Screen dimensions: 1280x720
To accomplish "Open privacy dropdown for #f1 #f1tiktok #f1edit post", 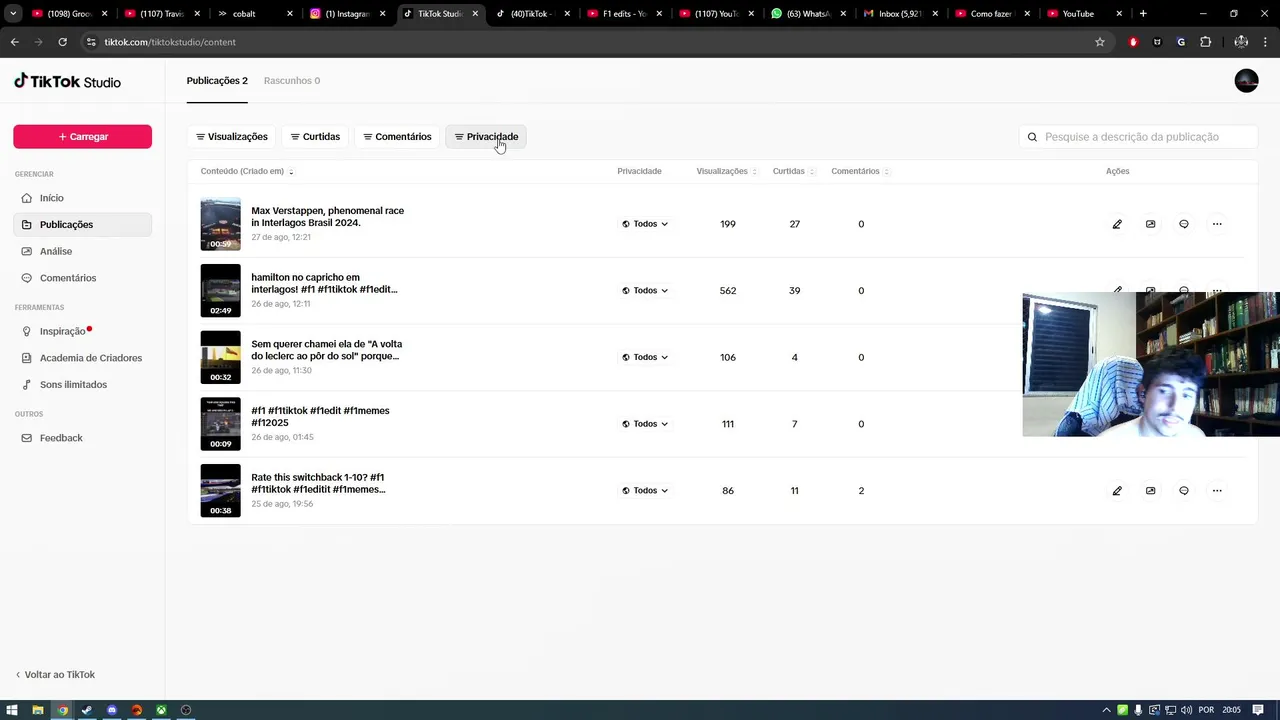I will (x=645, y=424).
